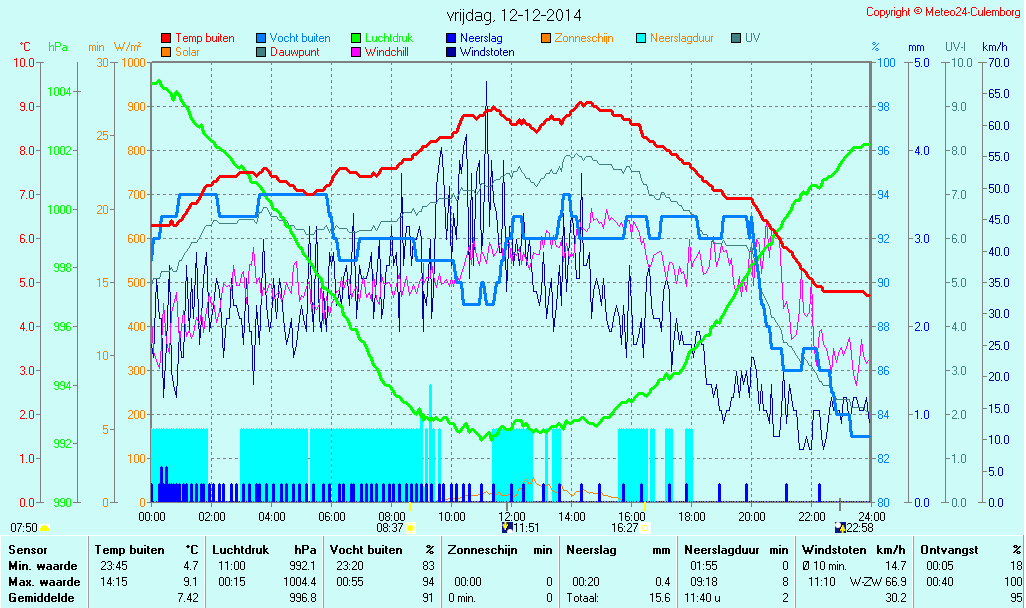Click the moon icon beside 11:51
This screenshot has height=608, width=1026.
coord(507,527)
